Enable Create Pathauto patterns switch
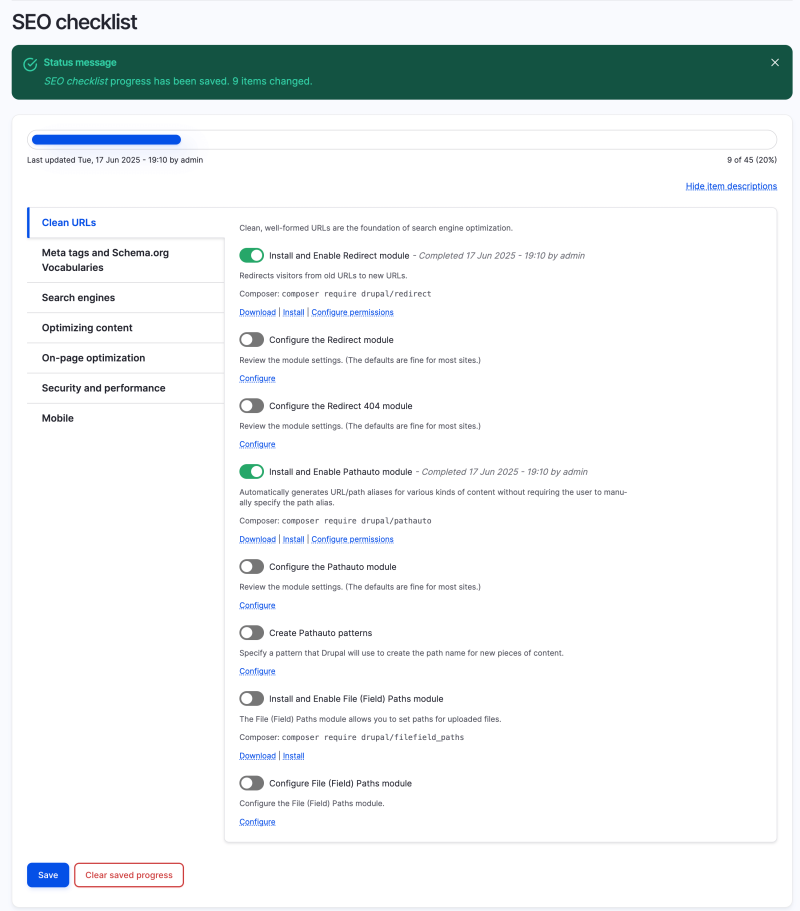Viewport: 800px width, 911px height. point(252,633)
